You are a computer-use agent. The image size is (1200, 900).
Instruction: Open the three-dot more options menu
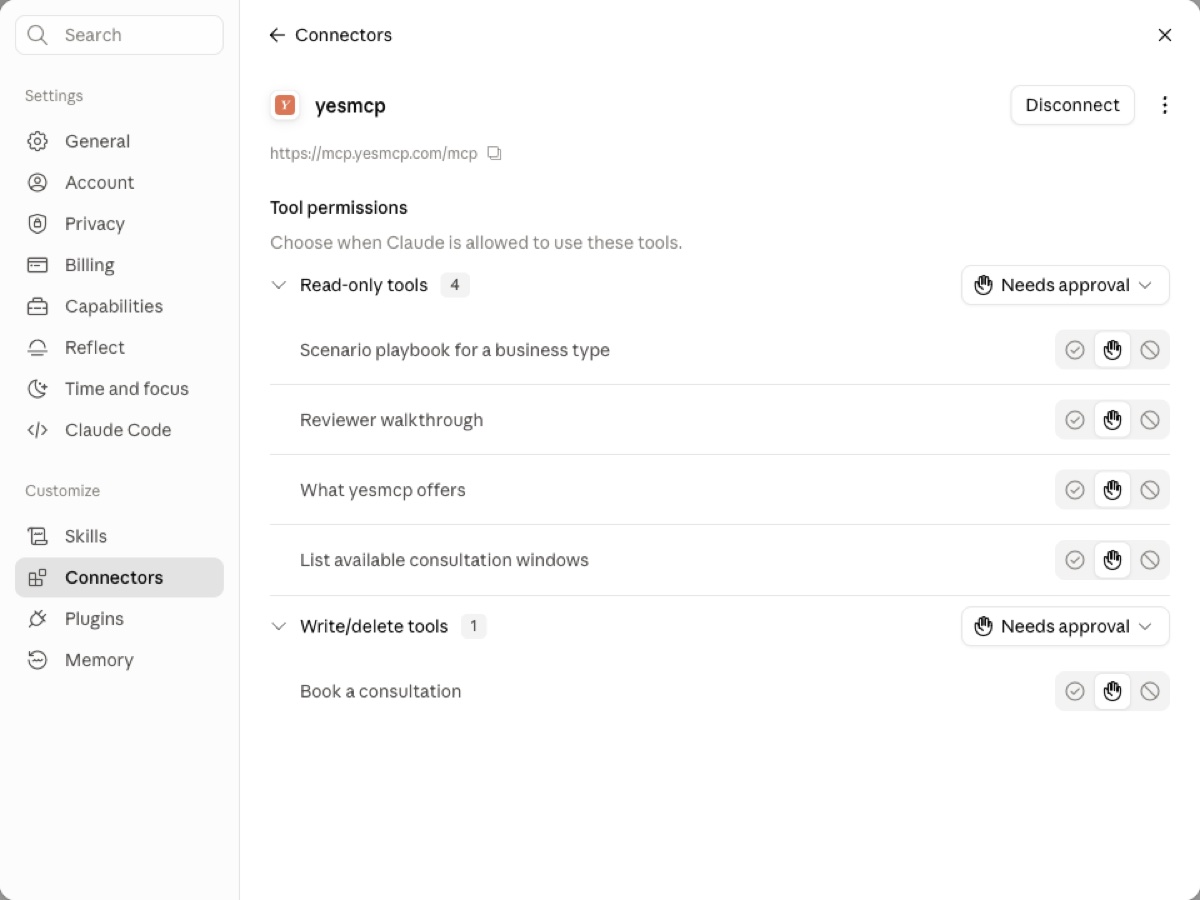[x=1164, y=105]
